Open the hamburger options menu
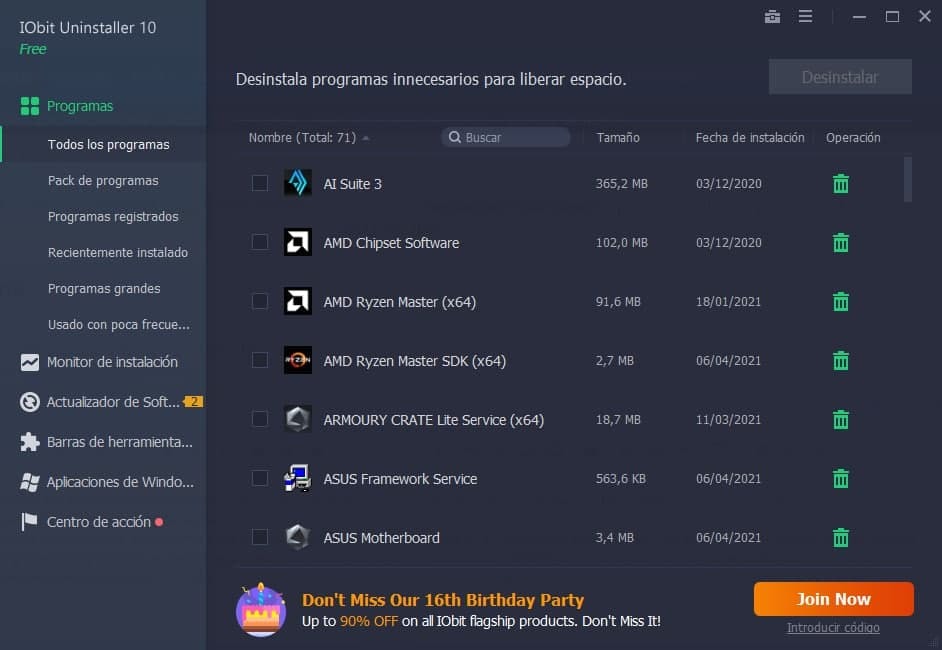Image resolution: width=942 pixels, height=650 pixels. click(805, 16)
